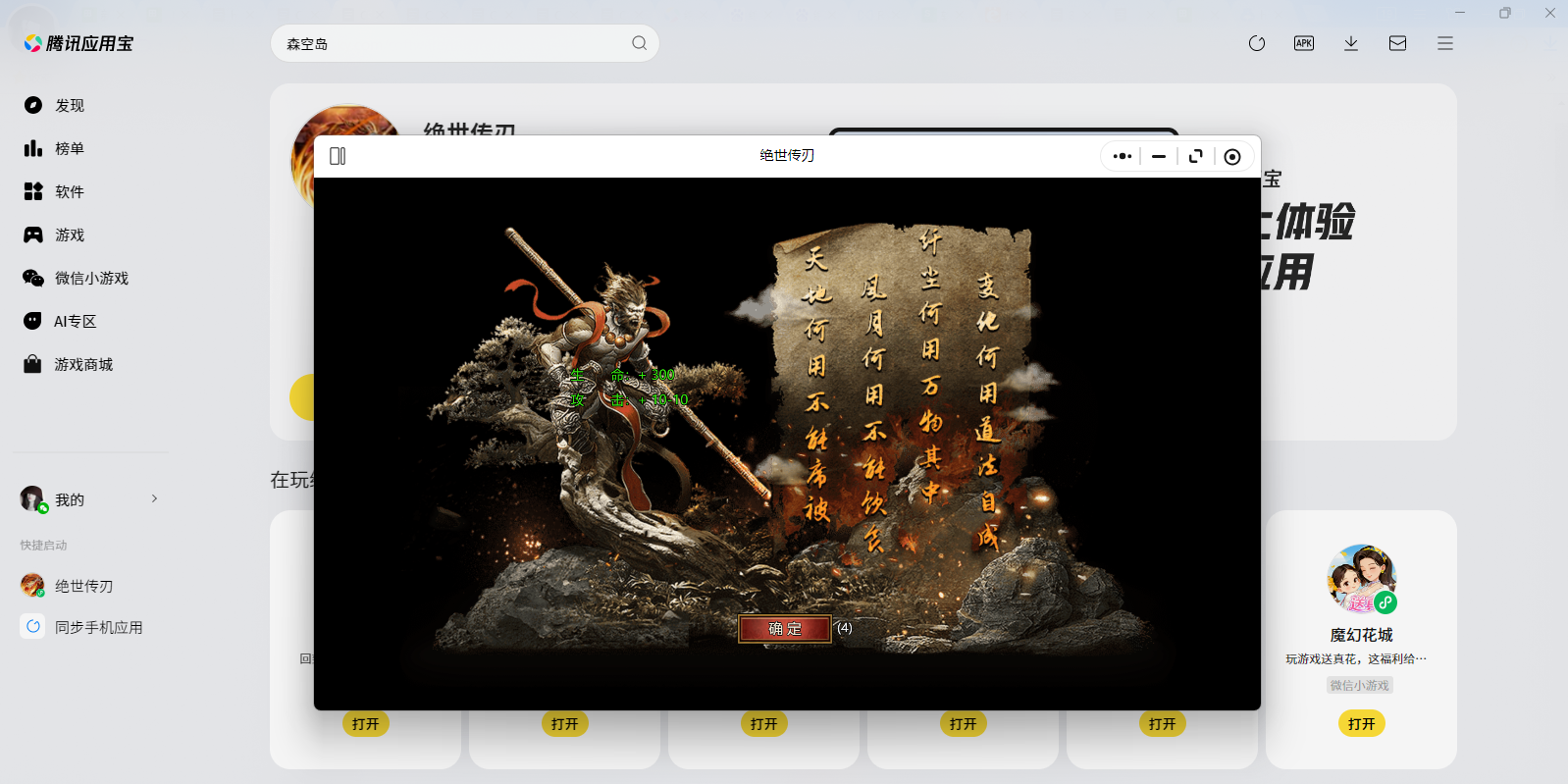Open the hamburger main menu

1444,43
